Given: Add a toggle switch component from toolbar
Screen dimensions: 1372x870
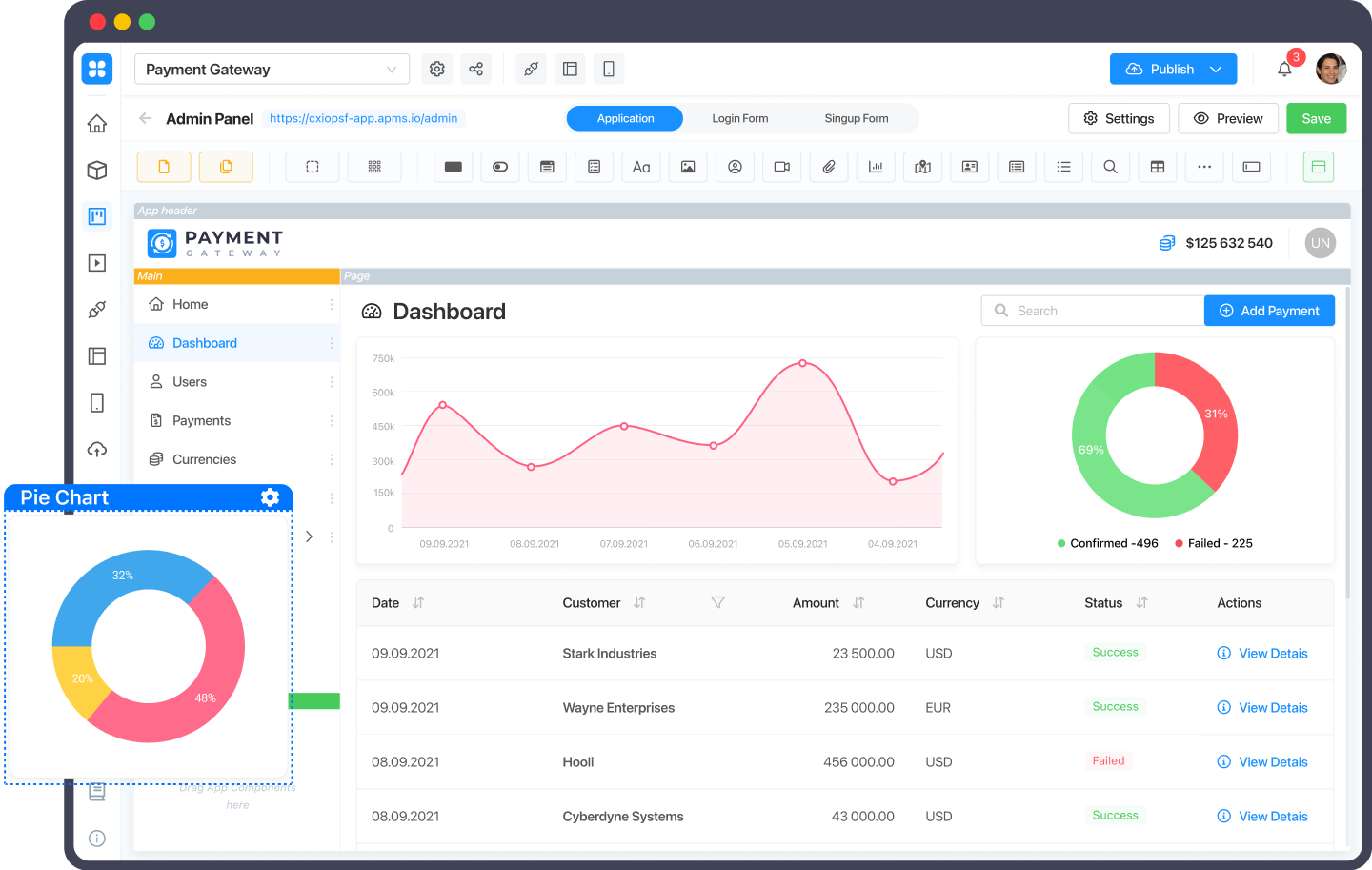Looking at the screenshot, I should 500,166.
